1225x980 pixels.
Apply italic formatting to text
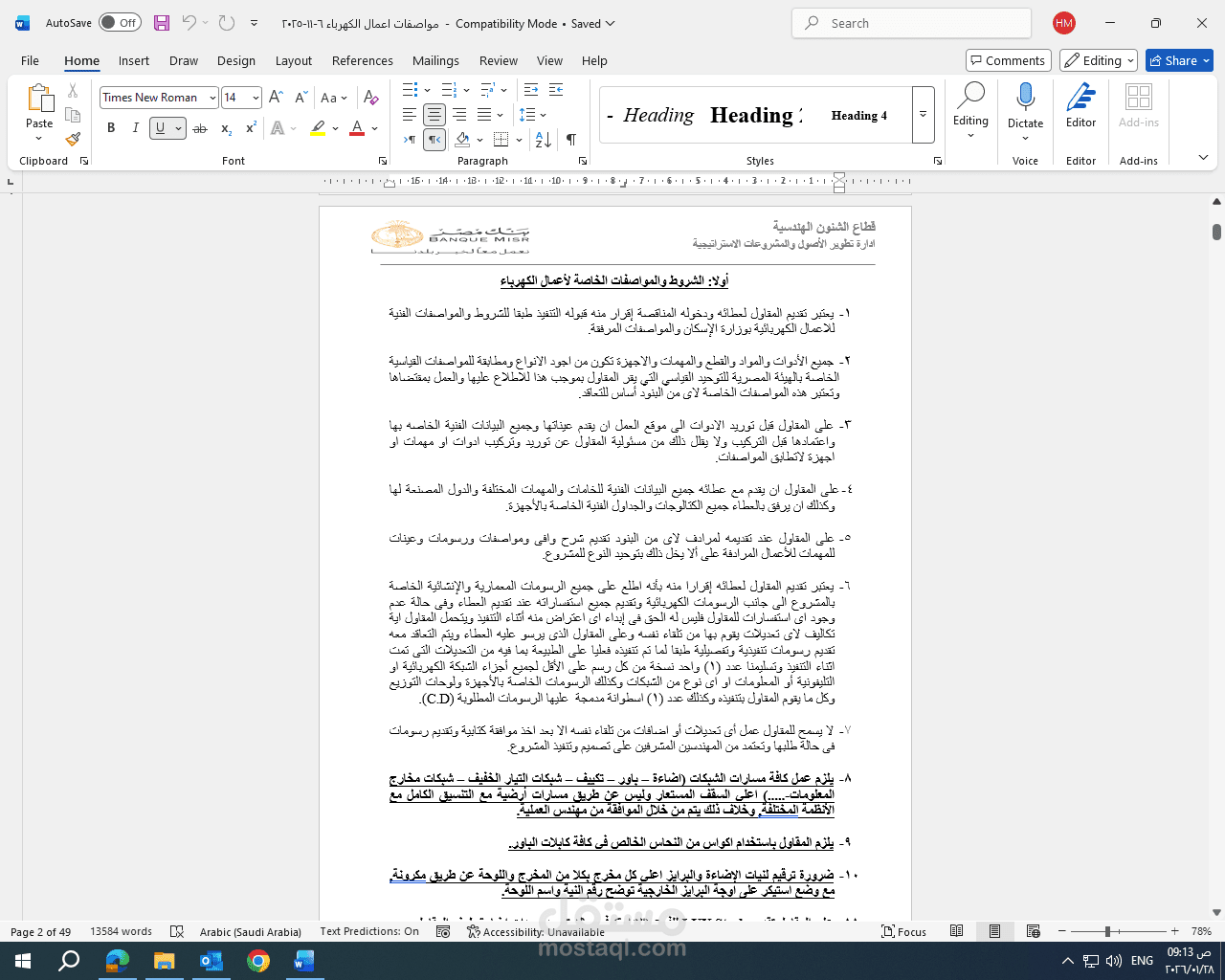tap(133, 127)
